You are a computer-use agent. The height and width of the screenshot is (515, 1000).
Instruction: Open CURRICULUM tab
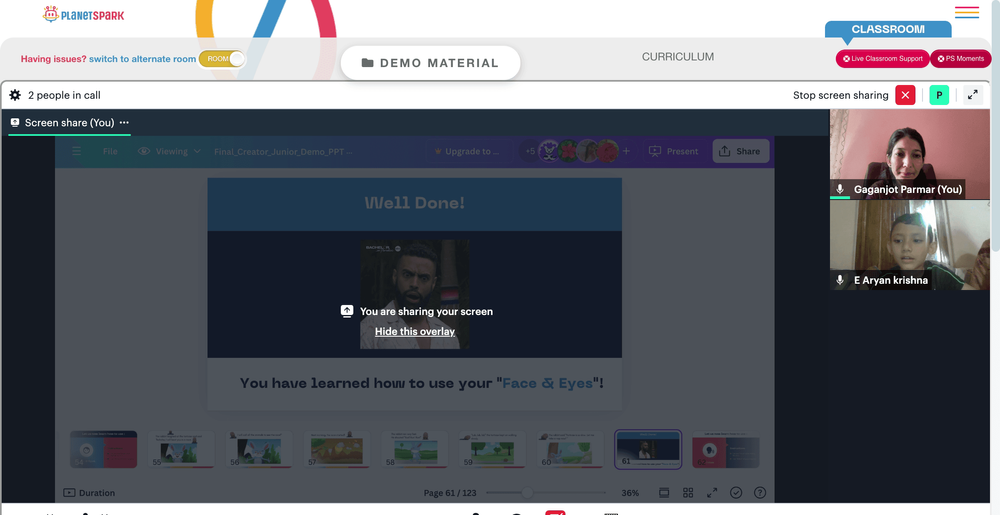click(x=678, y=57)
